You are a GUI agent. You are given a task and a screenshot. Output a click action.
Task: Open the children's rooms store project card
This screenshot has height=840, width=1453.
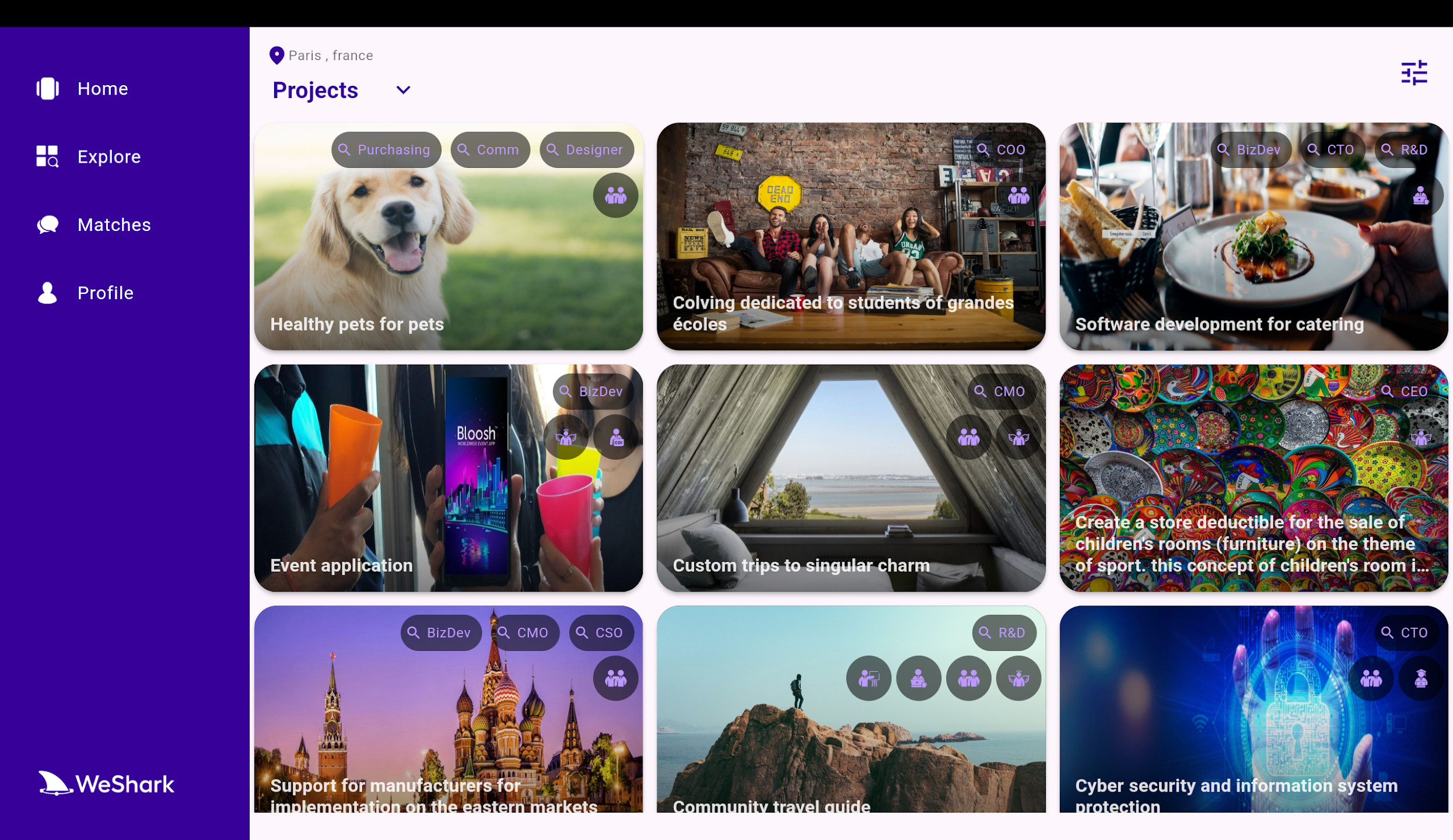coord(1254,478)
